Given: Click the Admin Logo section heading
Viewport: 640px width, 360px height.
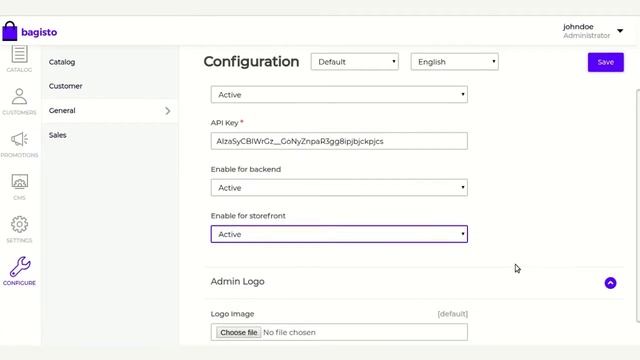Looking at the screenshot, I should (x=238, y=282).
